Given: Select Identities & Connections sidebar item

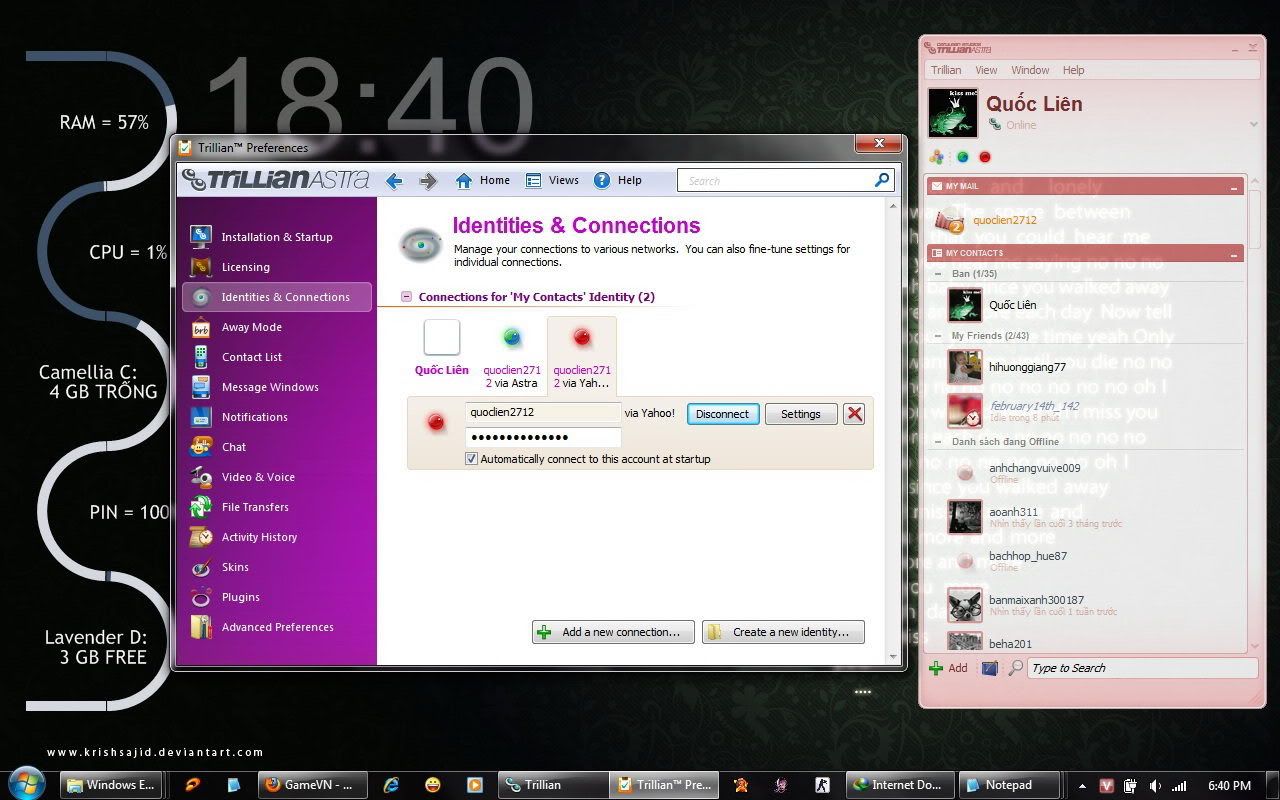Looking at the screenshot, I should click(276, 297).
